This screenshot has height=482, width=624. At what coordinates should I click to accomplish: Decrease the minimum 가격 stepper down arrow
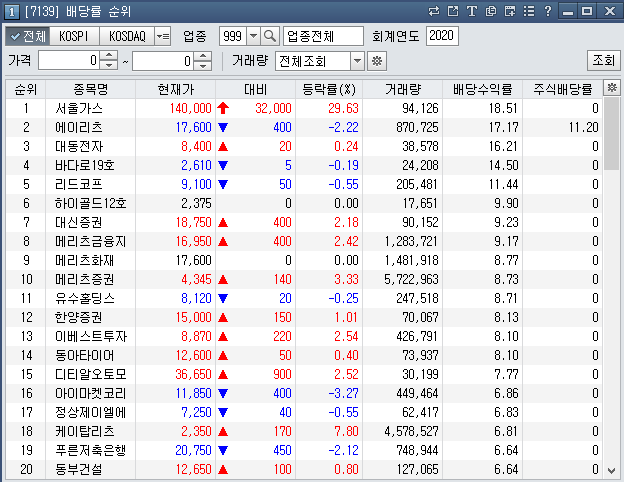coord(109,65)
